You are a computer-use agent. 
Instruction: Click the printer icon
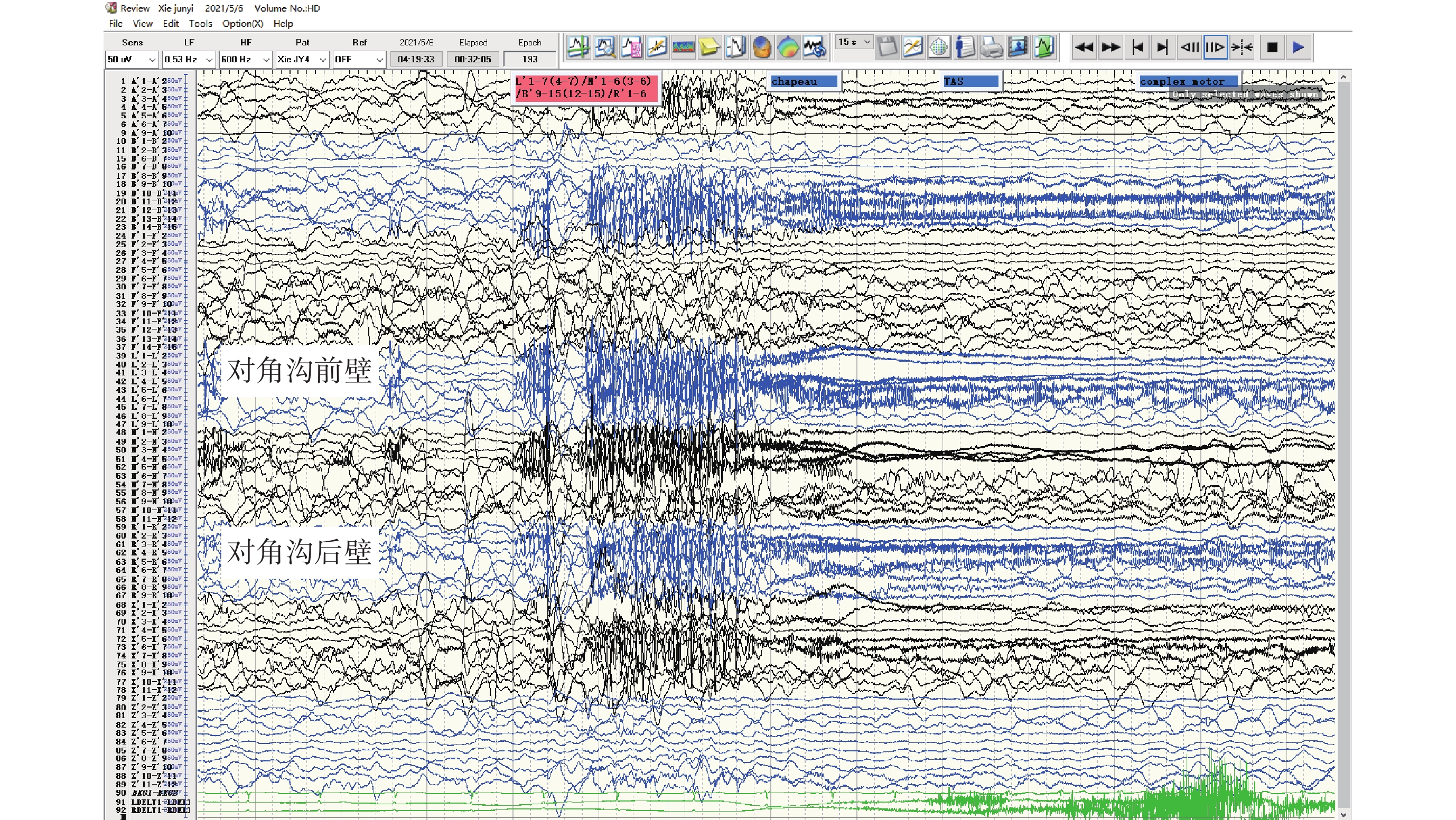tap(992, 48)
